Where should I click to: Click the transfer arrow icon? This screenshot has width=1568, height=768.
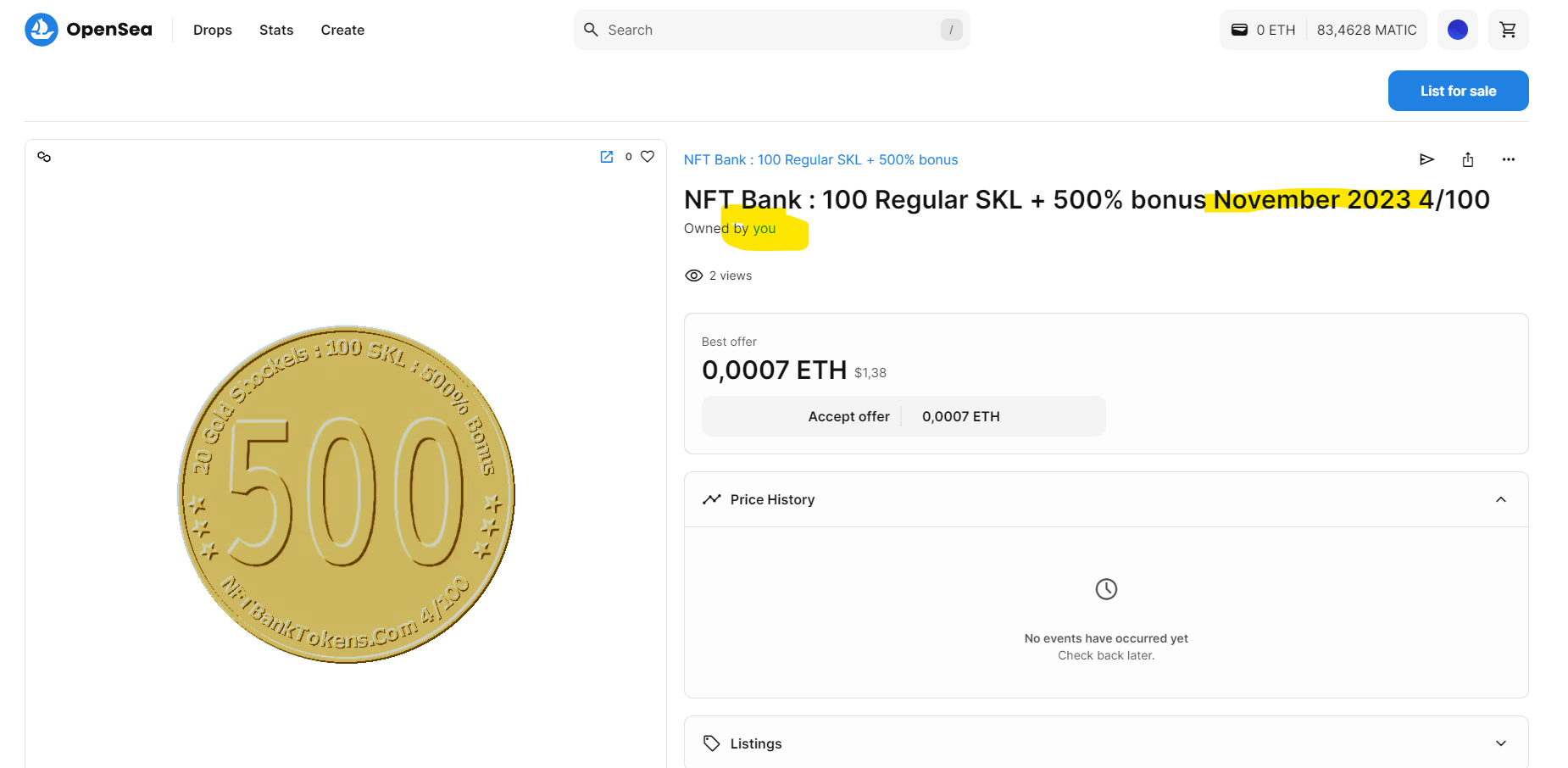(x=1426, y=159)
